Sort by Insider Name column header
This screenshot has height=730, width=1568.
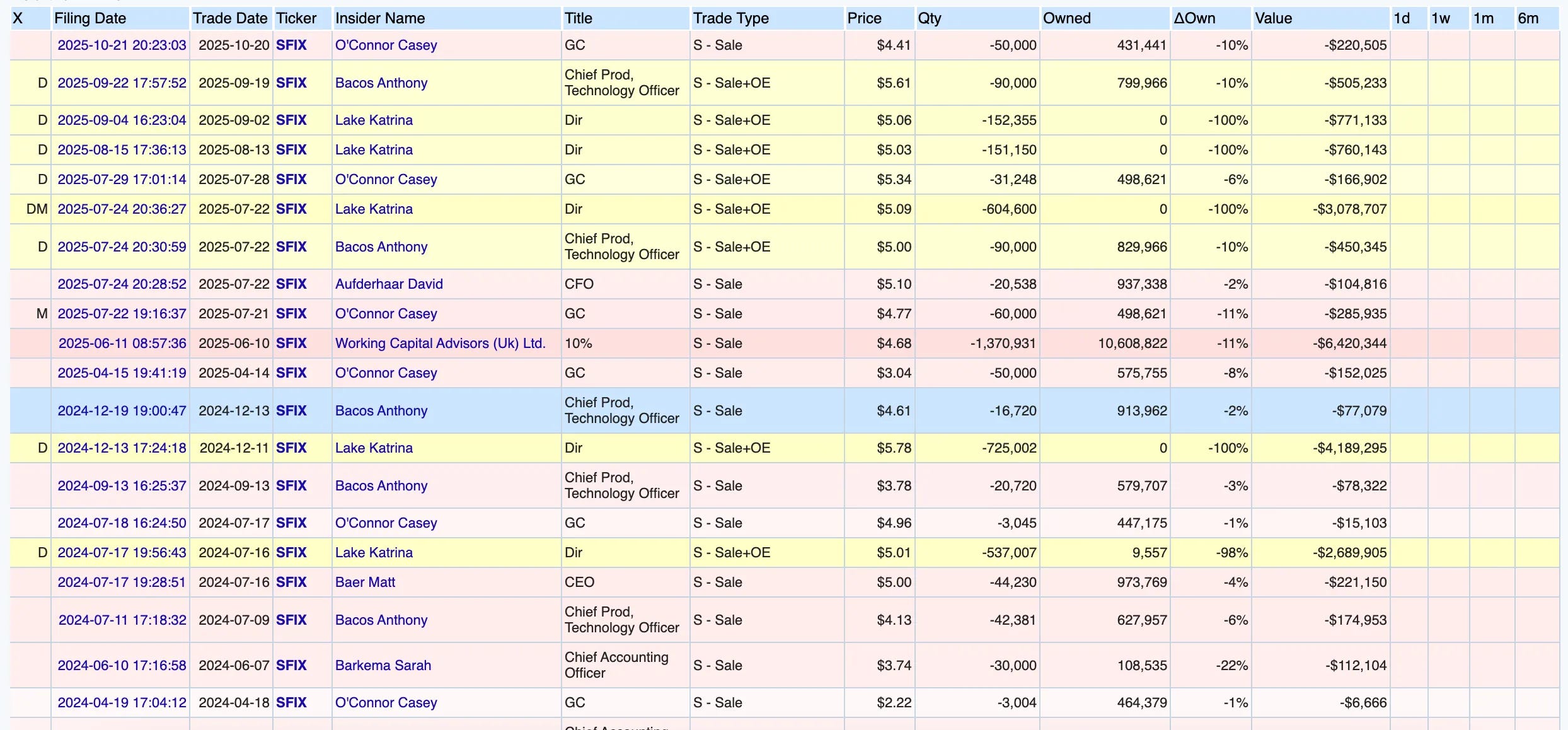380,18
